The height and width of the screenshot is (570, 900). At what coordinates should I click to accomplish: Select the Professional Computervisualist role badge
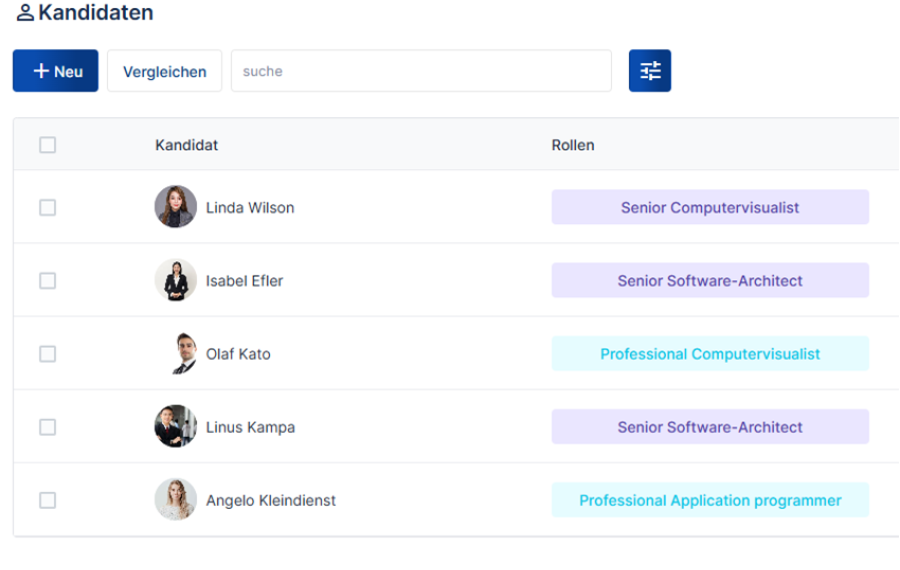click(x=710, y=354)
